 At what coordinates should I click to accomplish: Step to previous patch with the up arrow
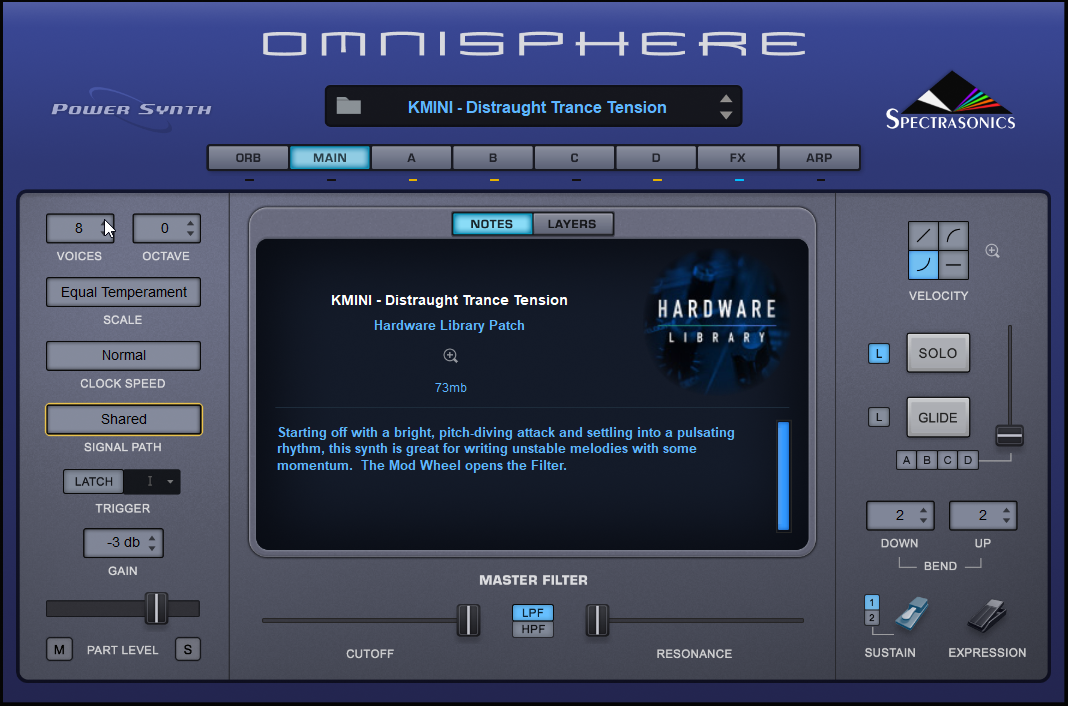coord(726,99)
